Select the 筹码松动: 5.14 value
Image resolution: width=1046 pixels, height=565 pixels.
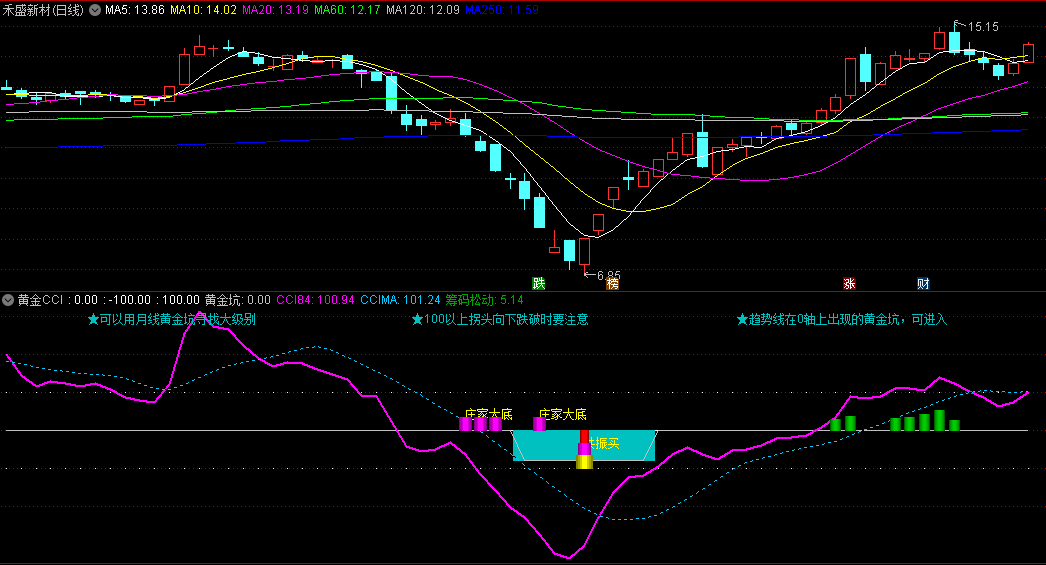[x=484, y=300]
